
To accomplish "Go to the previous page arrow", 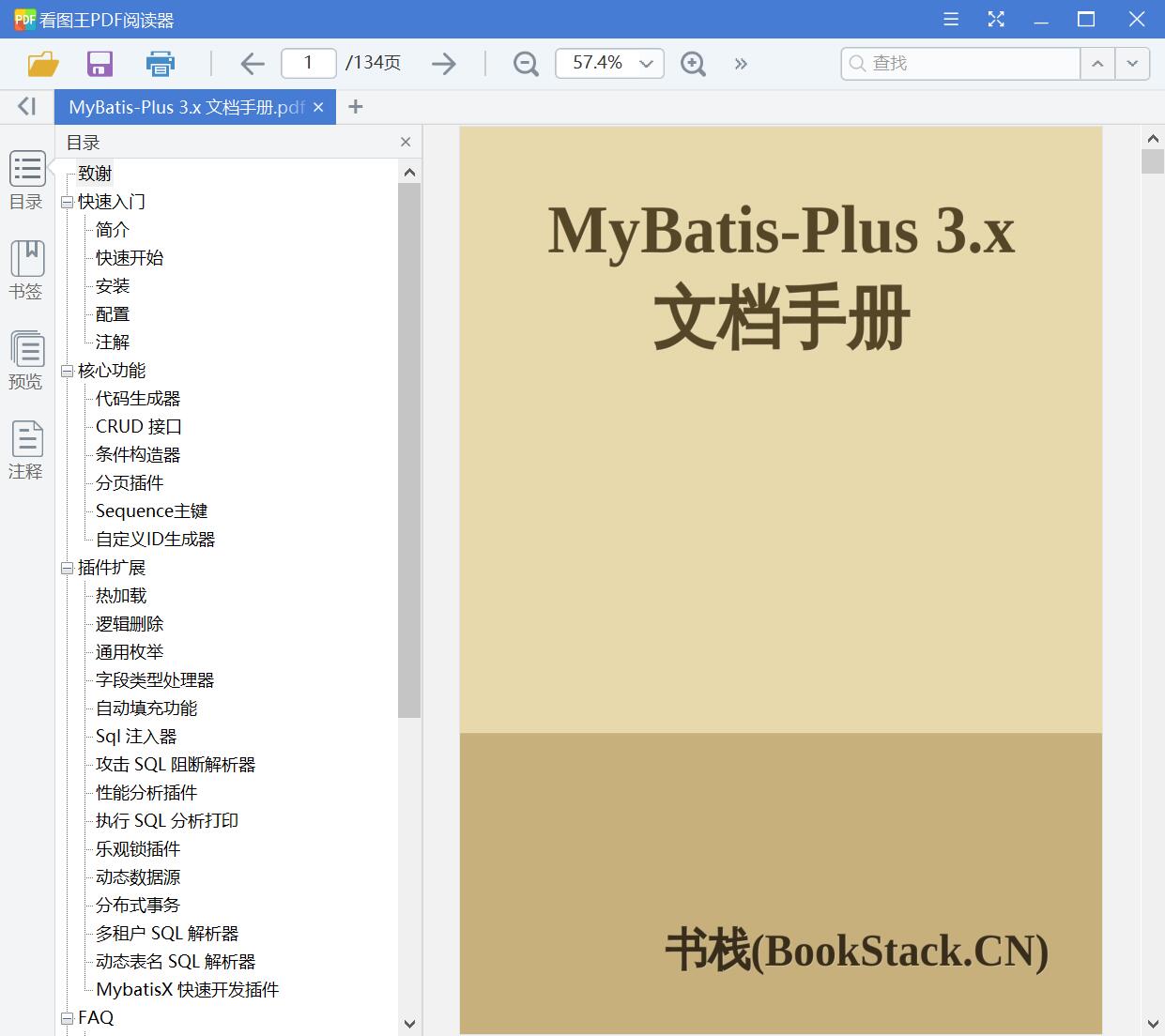I will point(252,64).
